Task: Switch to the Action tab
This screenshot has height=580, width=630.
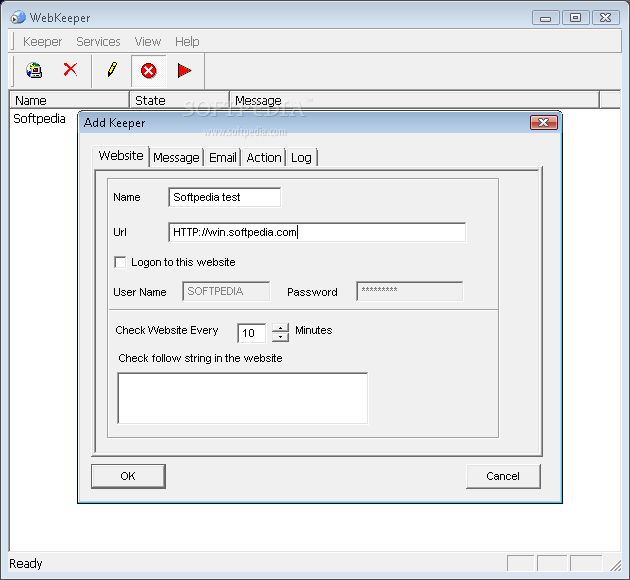Action: click(x=264, y=157)
